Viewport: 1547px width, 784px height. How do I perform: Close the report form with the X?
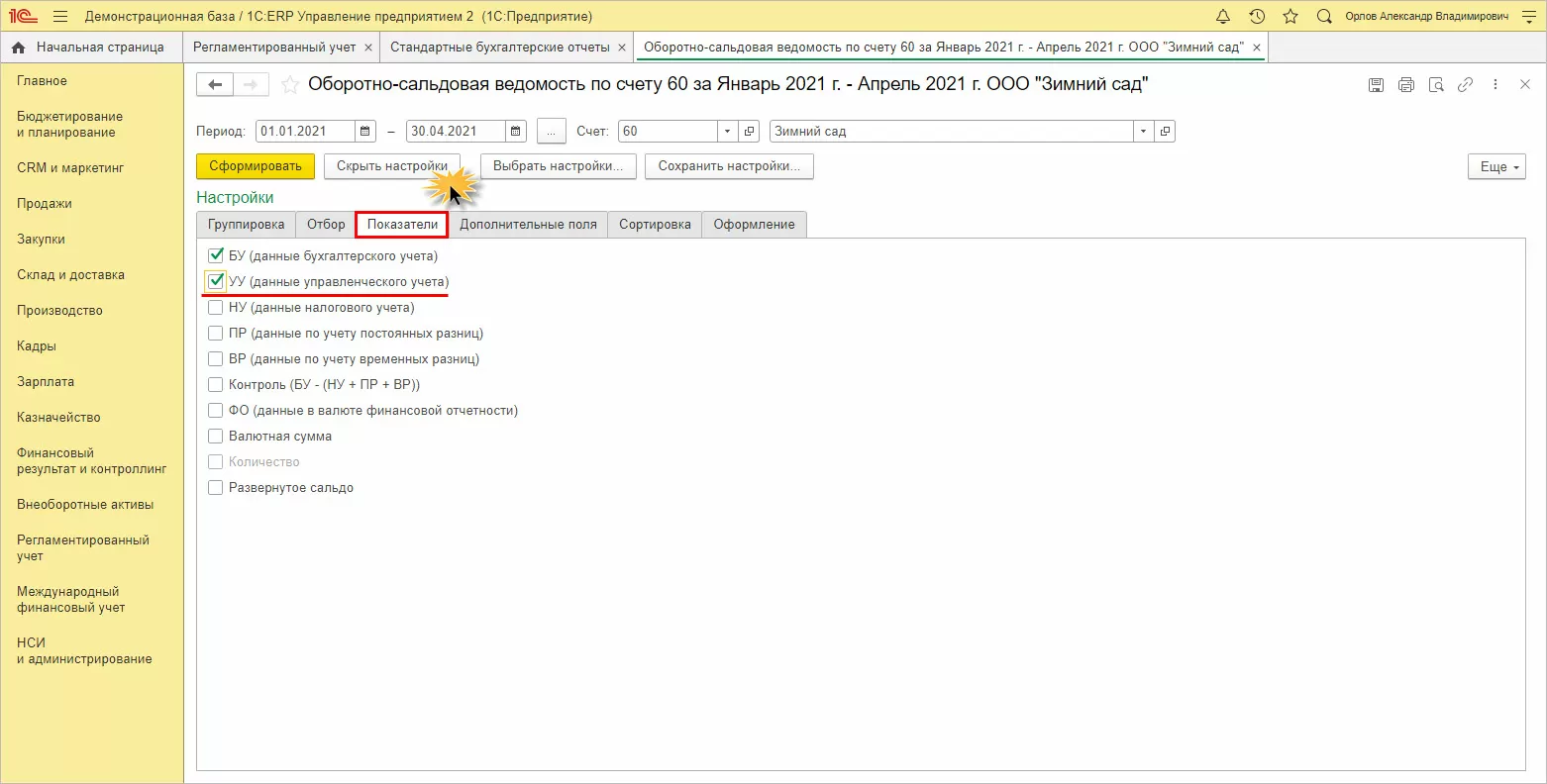(x=1525, y=85)
